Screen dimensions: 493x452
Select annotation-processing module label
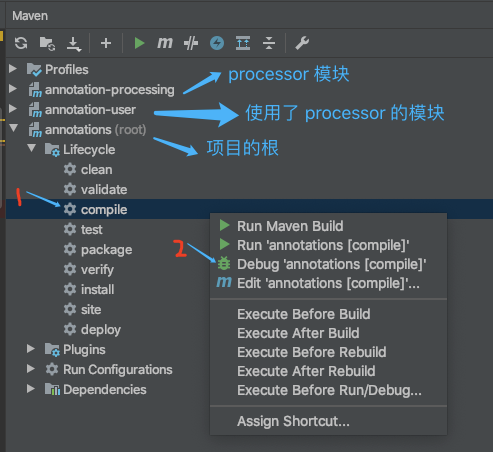110,90
